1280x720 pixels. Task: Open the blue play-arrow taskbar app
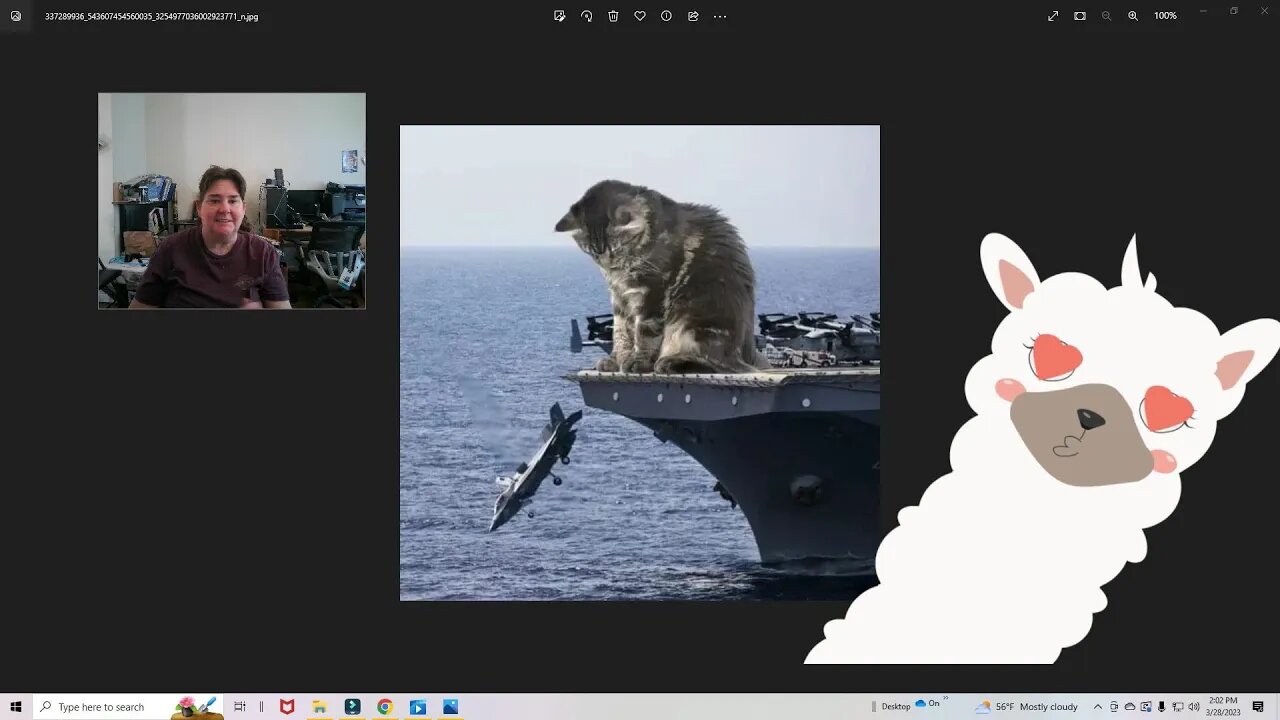point(418,707)
